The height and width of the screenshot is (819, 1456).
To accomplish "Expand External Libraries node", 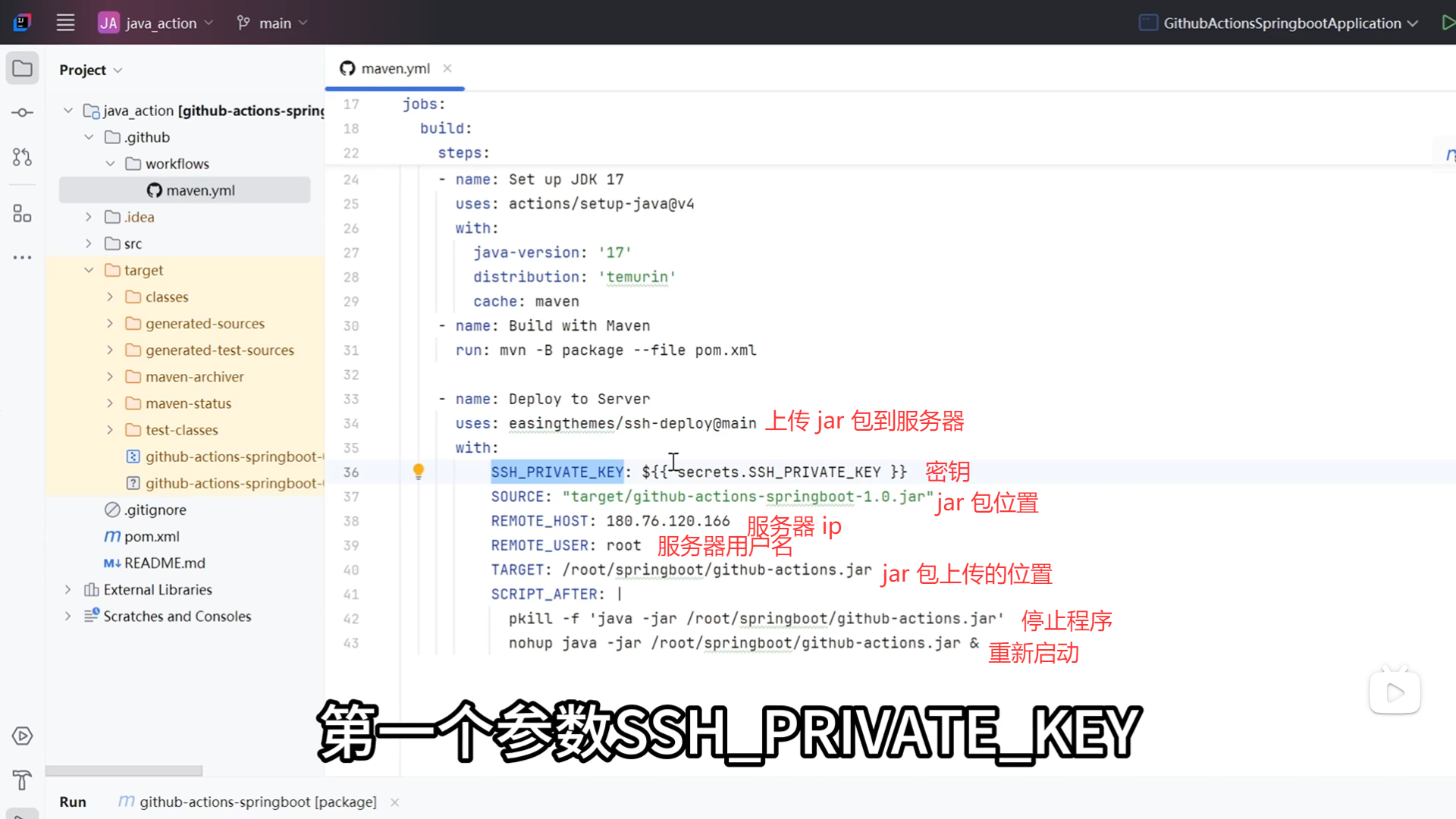I will (67, 589).
